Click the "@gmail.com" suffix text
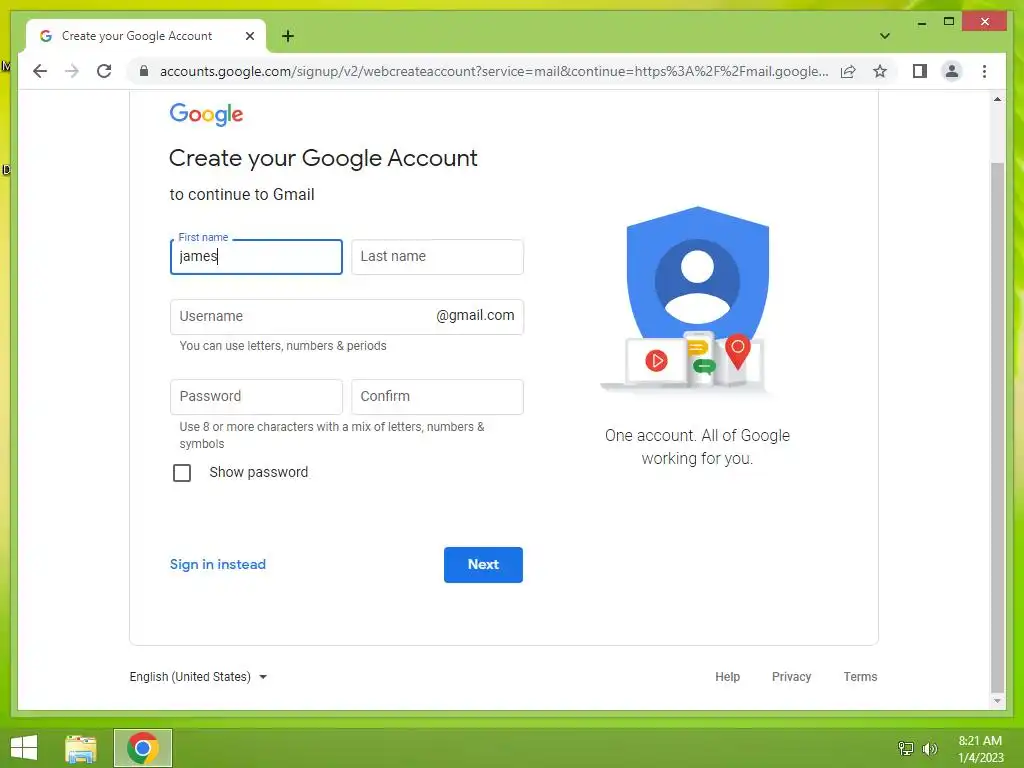This screenshot has height=768, width=1024. [x=475, y=315]
